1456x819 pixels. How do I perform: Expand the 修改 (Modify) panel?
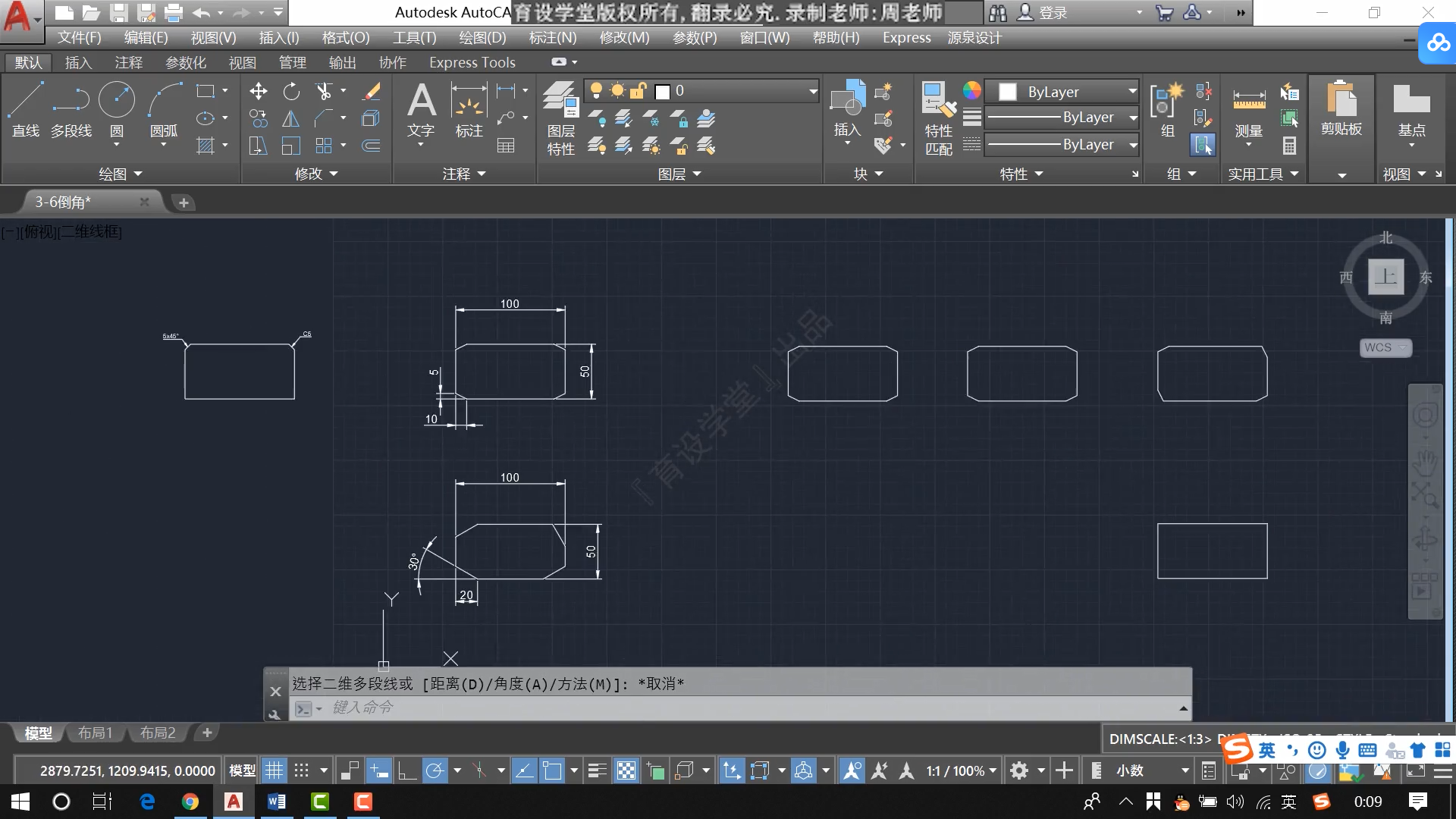click(x=316, y=174)
